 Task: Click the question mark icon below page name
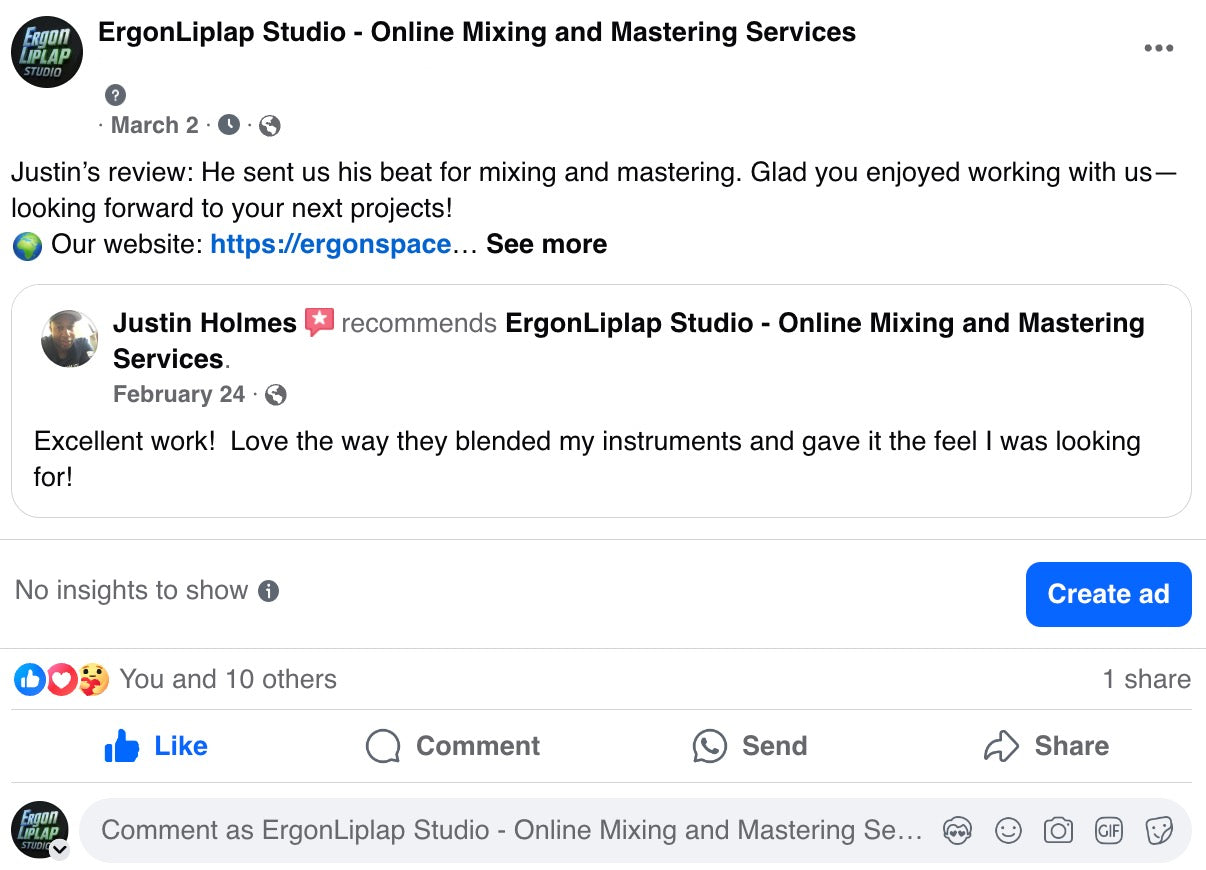(115, 96)
